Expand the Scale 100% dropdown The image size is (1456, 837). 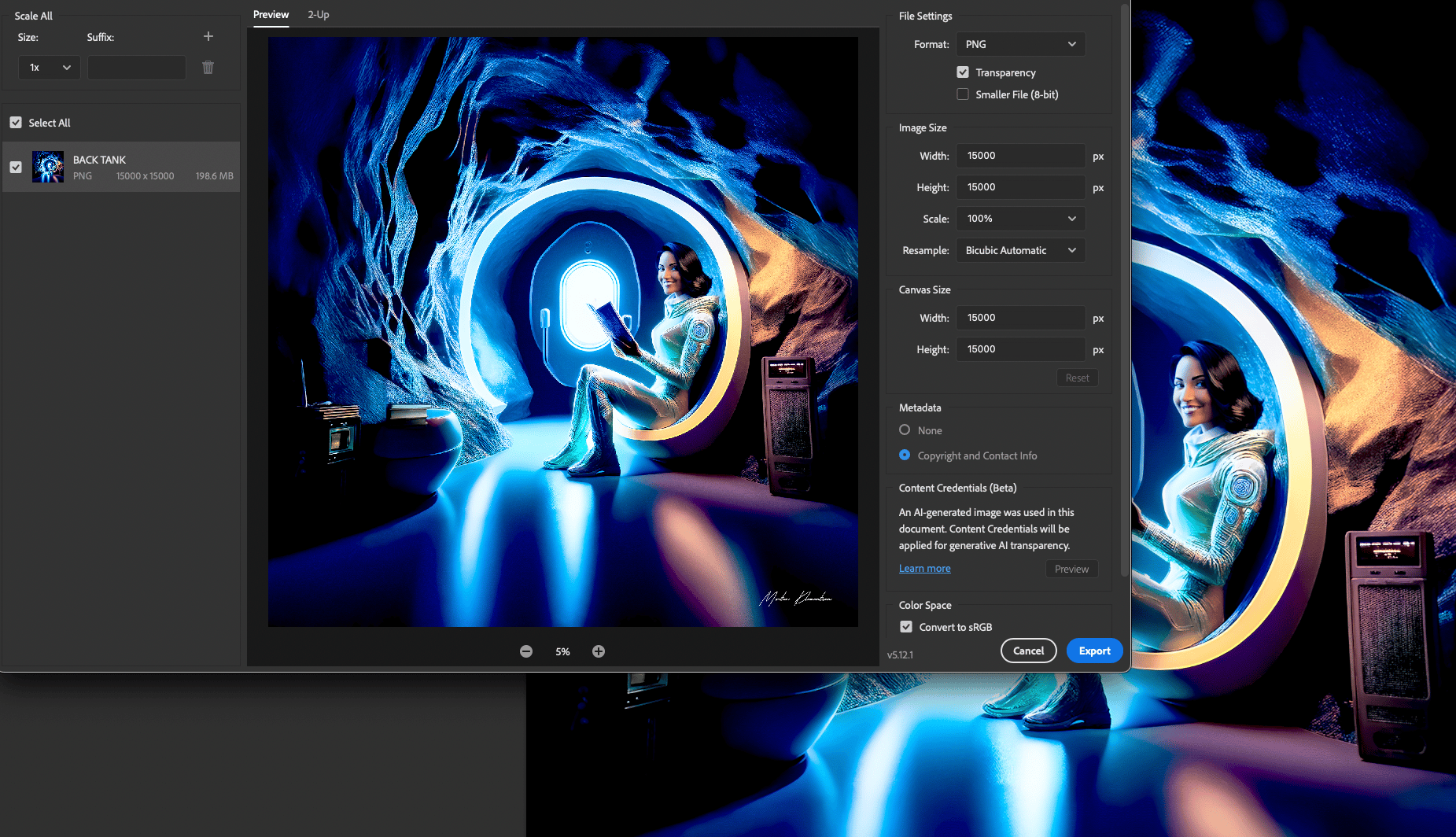[x=1020, y=219]
